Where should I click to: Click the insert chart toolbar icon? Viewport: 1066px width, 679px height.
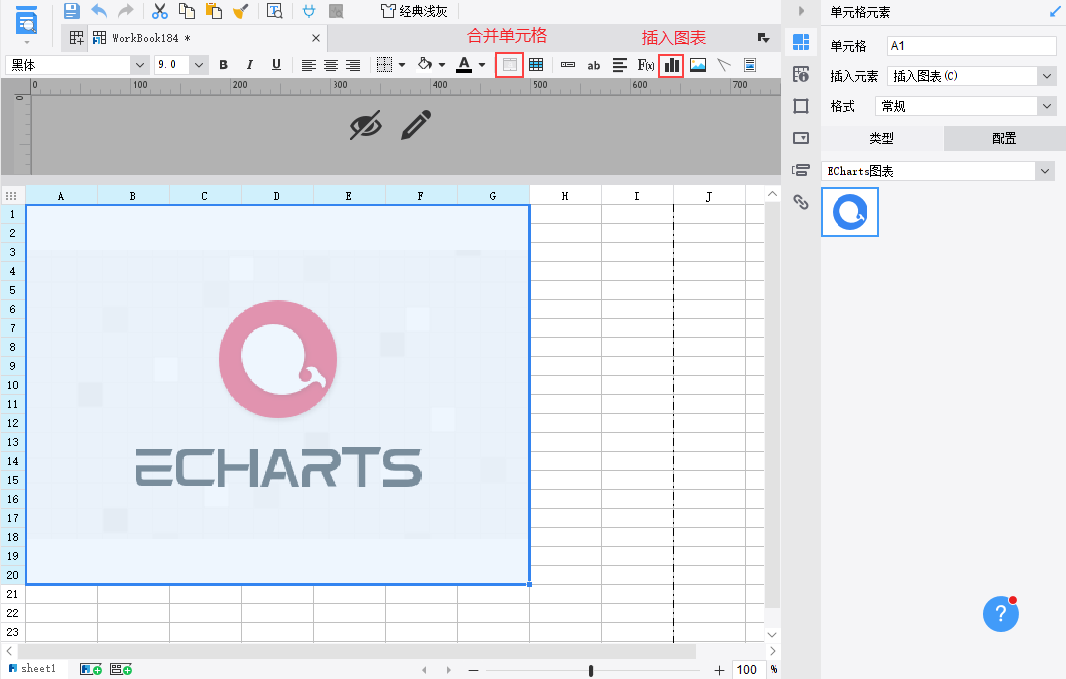[x=672, y=65]
